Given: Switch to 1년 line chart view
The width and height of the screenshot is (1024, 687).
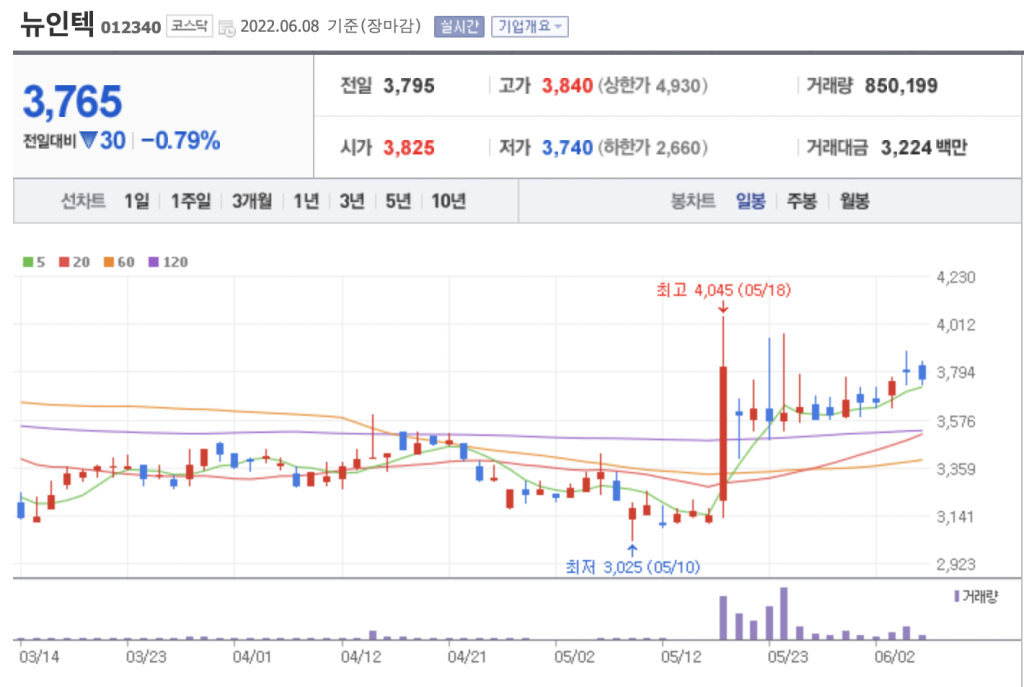Looking at the screenshot, I should coord(305,201).
